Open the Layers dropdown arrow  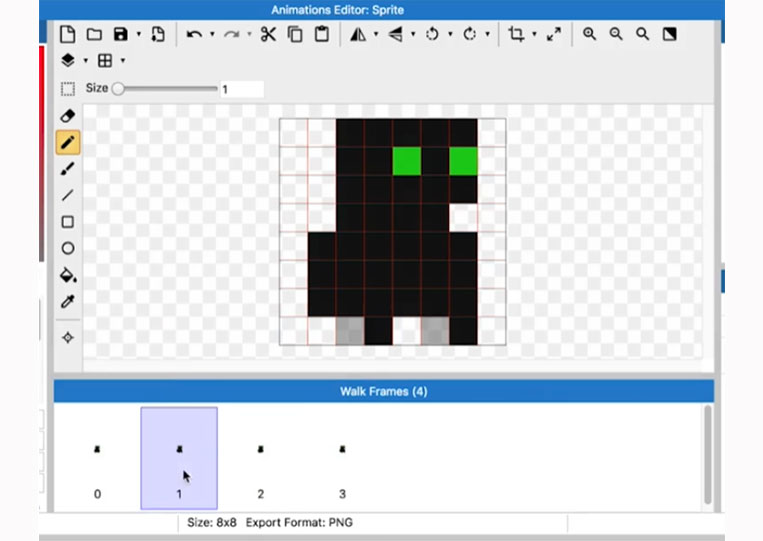click(86, 60)
